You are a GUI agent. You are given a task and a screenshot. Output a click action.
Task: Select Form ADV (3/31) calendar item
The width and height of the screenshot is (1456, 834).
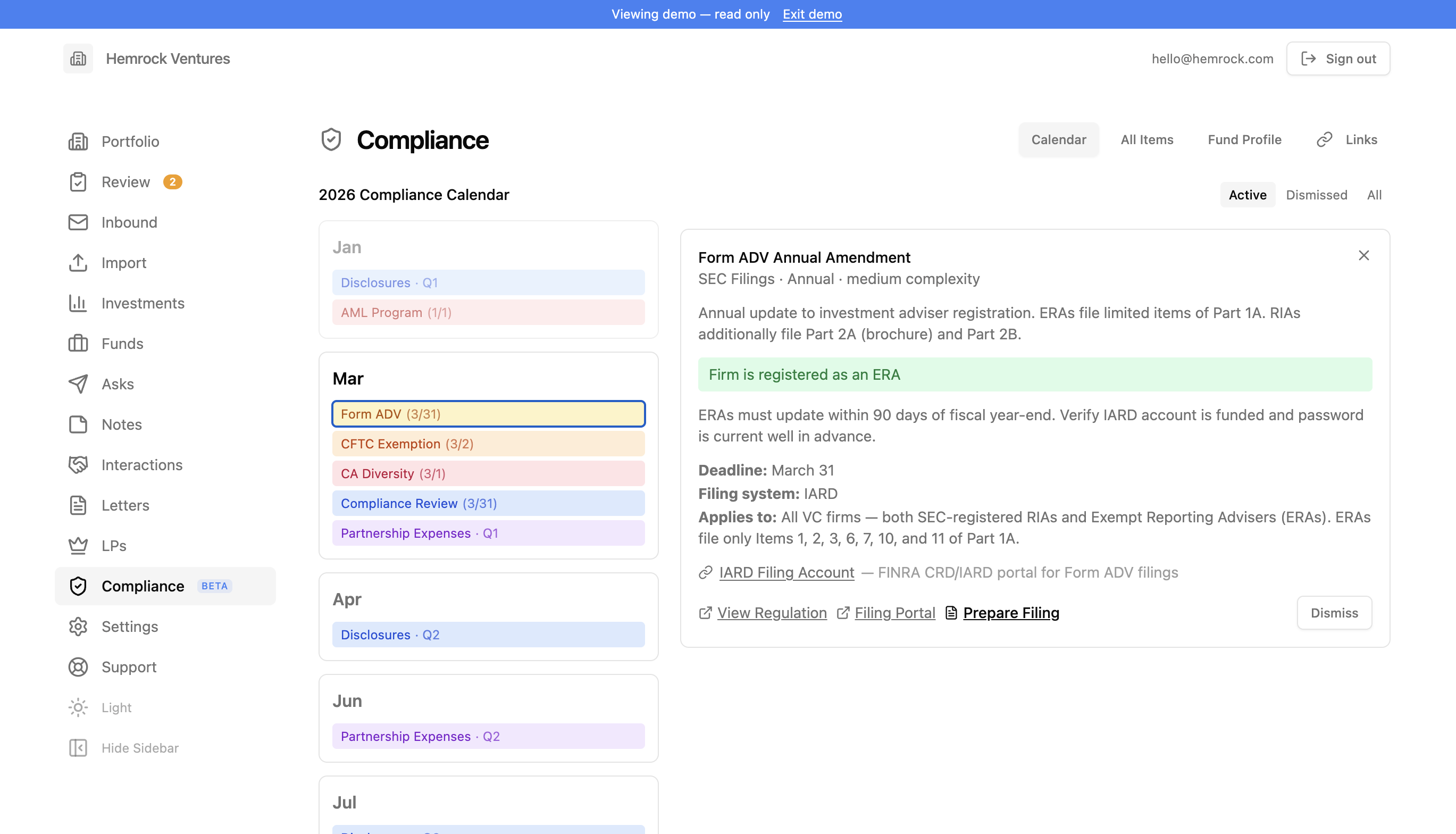[x=488, y=414]
